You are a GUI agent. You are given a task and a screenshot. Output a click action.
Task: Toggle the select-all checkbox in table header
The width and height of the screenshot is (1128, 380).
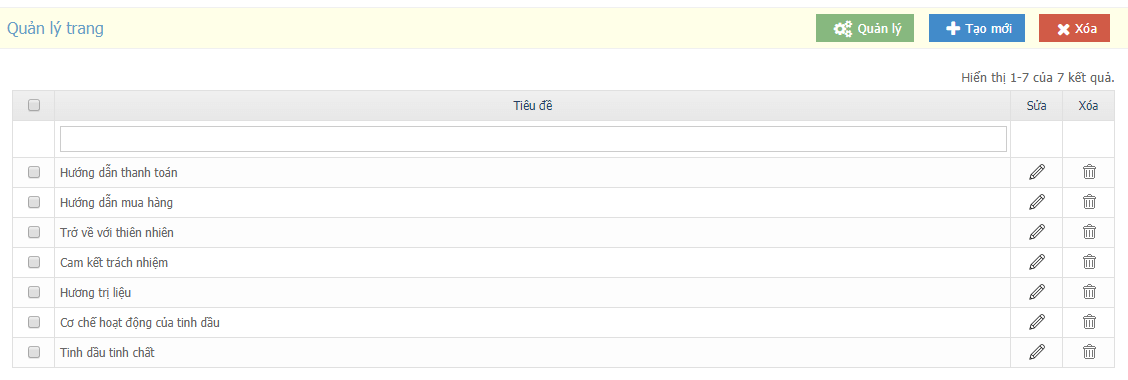click(34, 106)
